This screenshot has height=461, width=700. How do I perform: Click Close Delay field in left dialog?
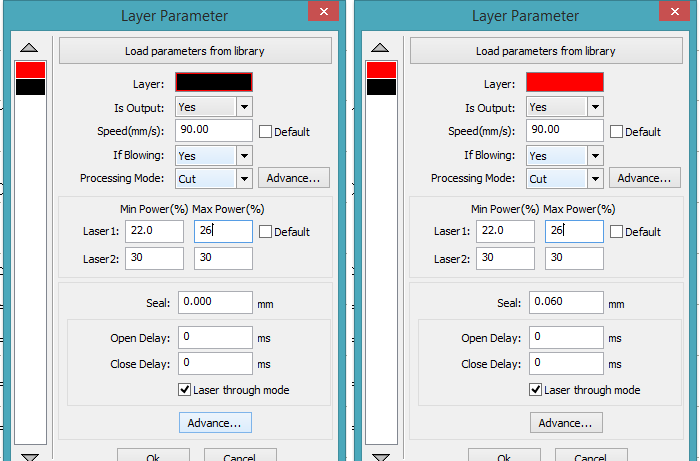215,363
